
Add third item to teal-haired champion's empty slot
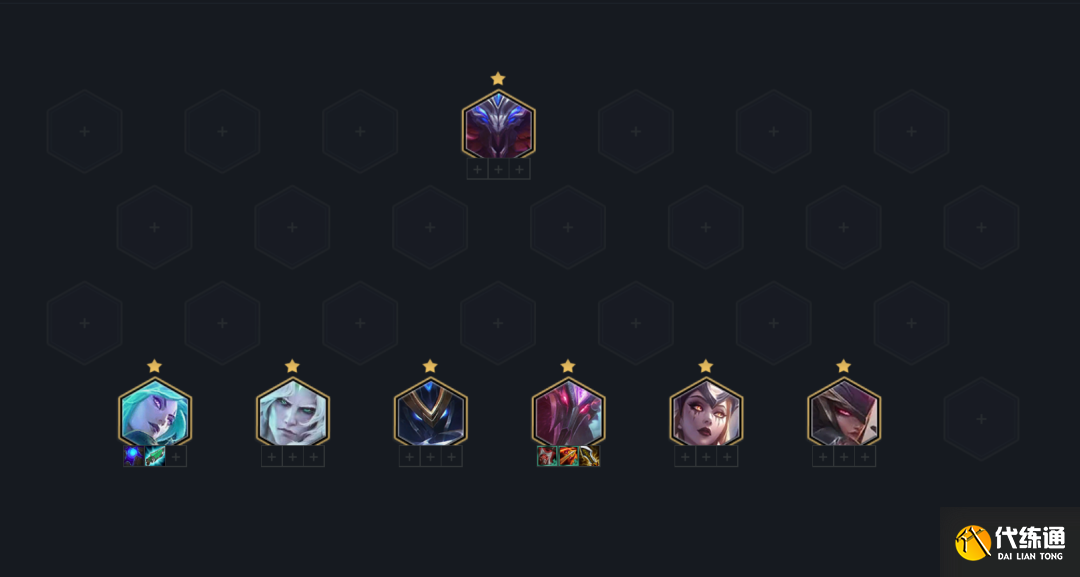point(176,456)
